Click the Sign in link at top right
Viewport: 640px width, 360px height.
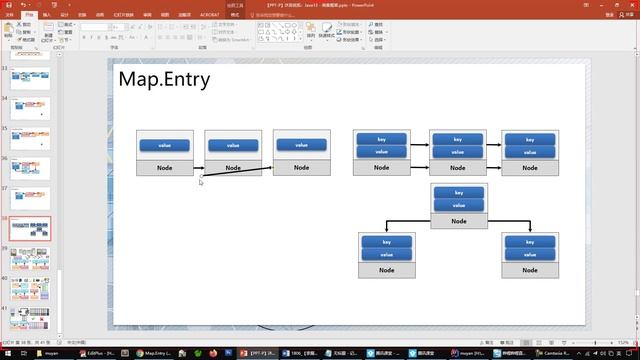[609, 15]
